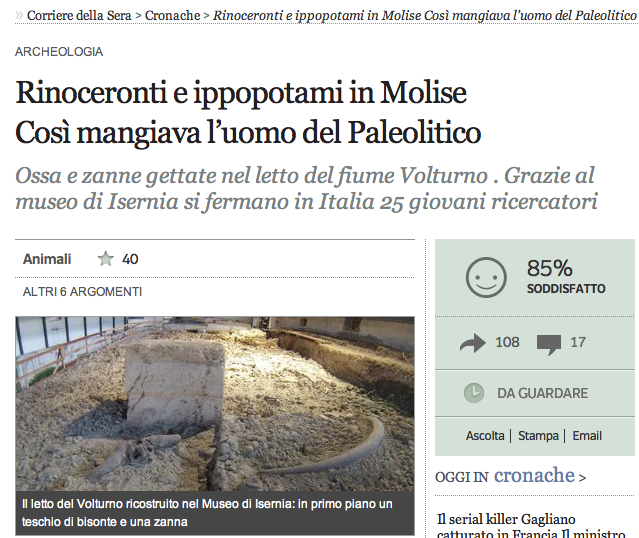This screenshot has width=639, height=538.
Task: Click the double chevron breadcrumb icon
Action: pos(19,15)
